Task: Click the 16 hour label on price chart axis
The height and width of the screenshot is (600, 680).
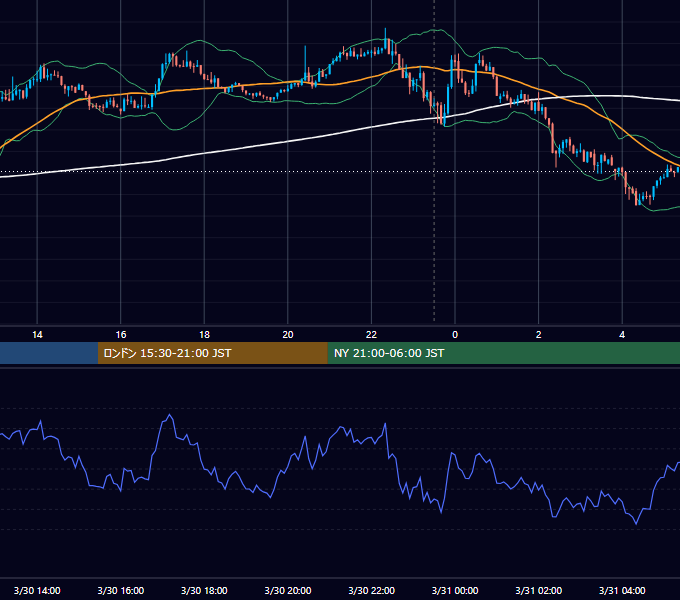Action: click(121, 335)
